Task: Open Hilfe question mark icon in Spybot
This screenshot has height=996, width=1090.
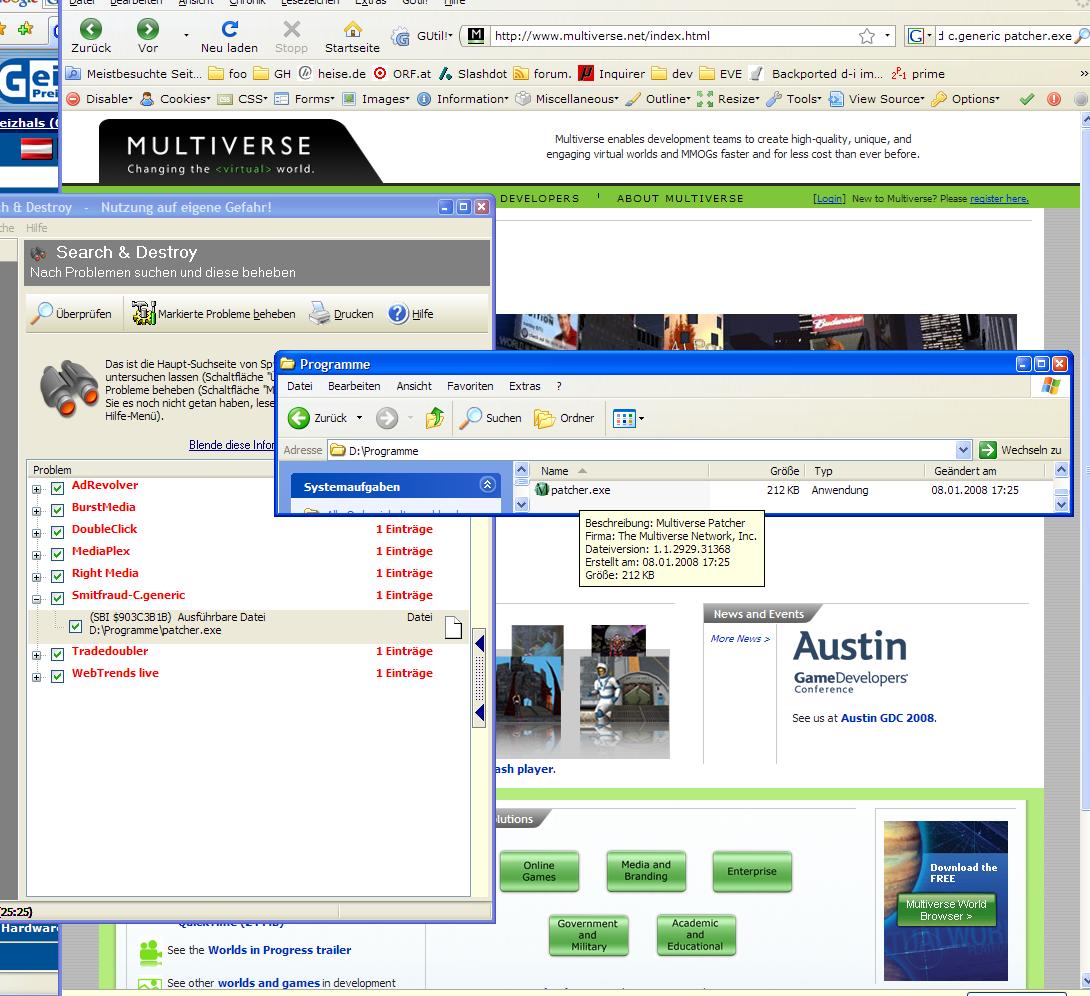Action: click(398, 313)
